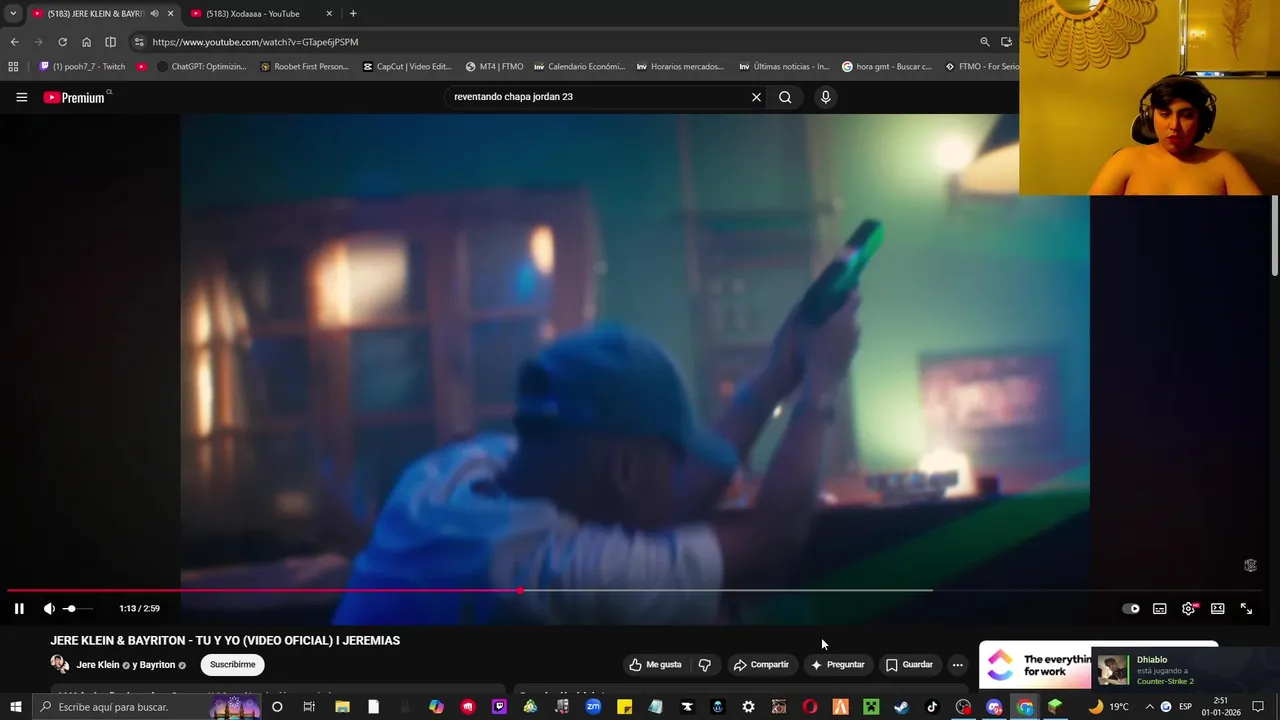1280x720 pixels.
Task: Open the Calendario Económico bookmark
Action: pyautogui.click(x=579, y=67)
